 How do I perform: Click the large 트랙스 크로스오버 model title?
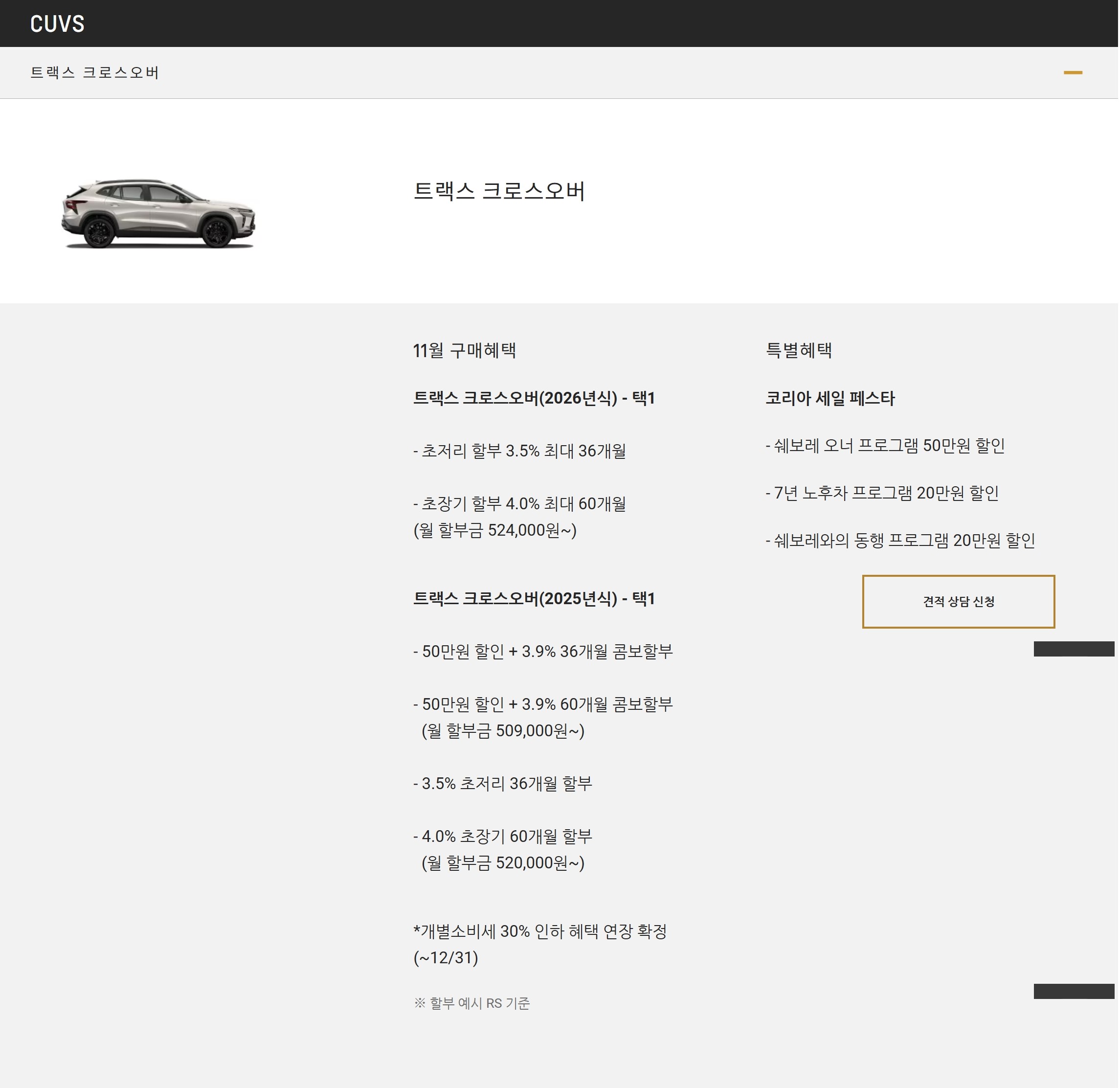499,191
